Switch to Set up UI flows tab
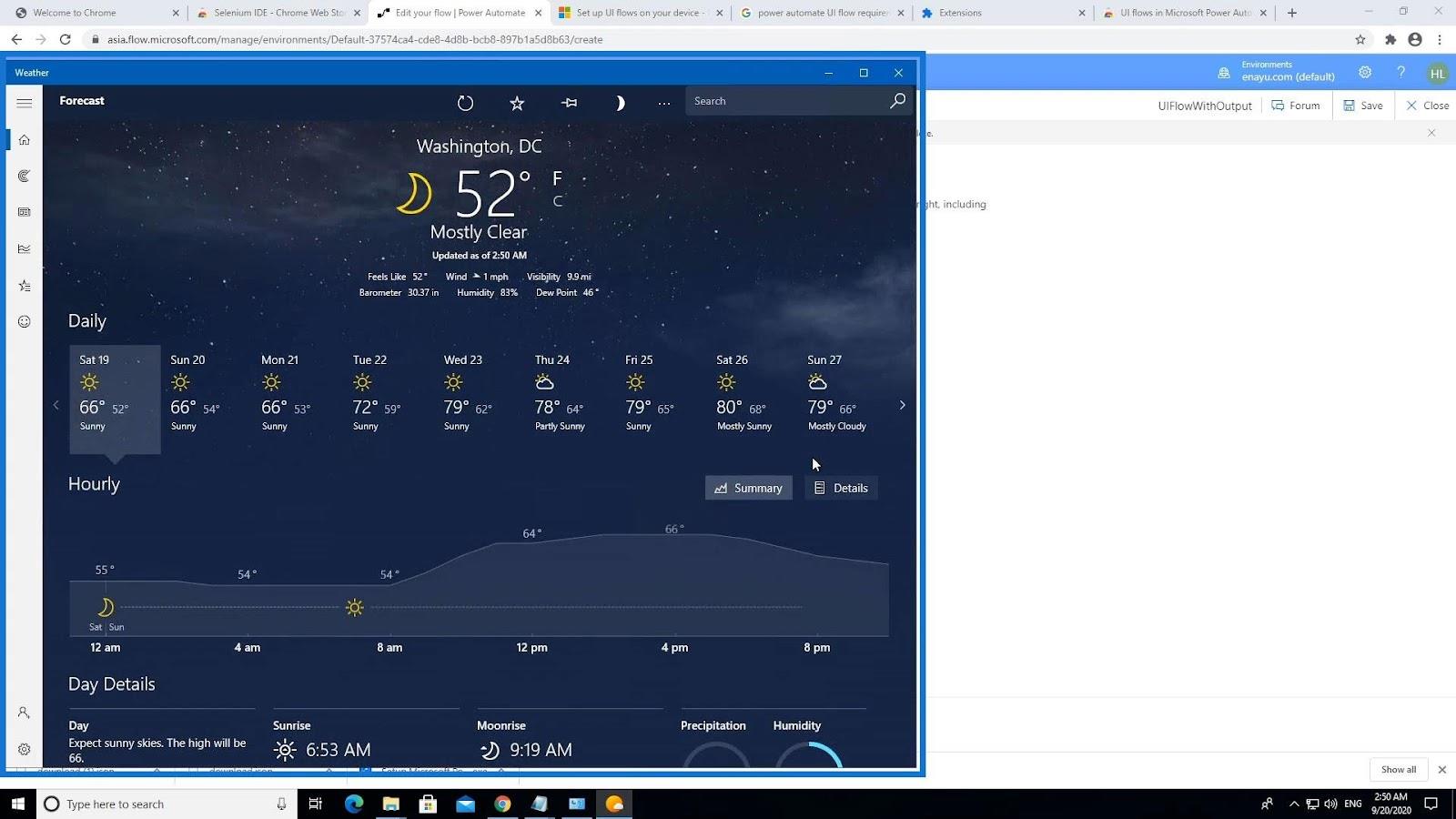The width and height of the screenshot is (1456, 819). [641, 13]
